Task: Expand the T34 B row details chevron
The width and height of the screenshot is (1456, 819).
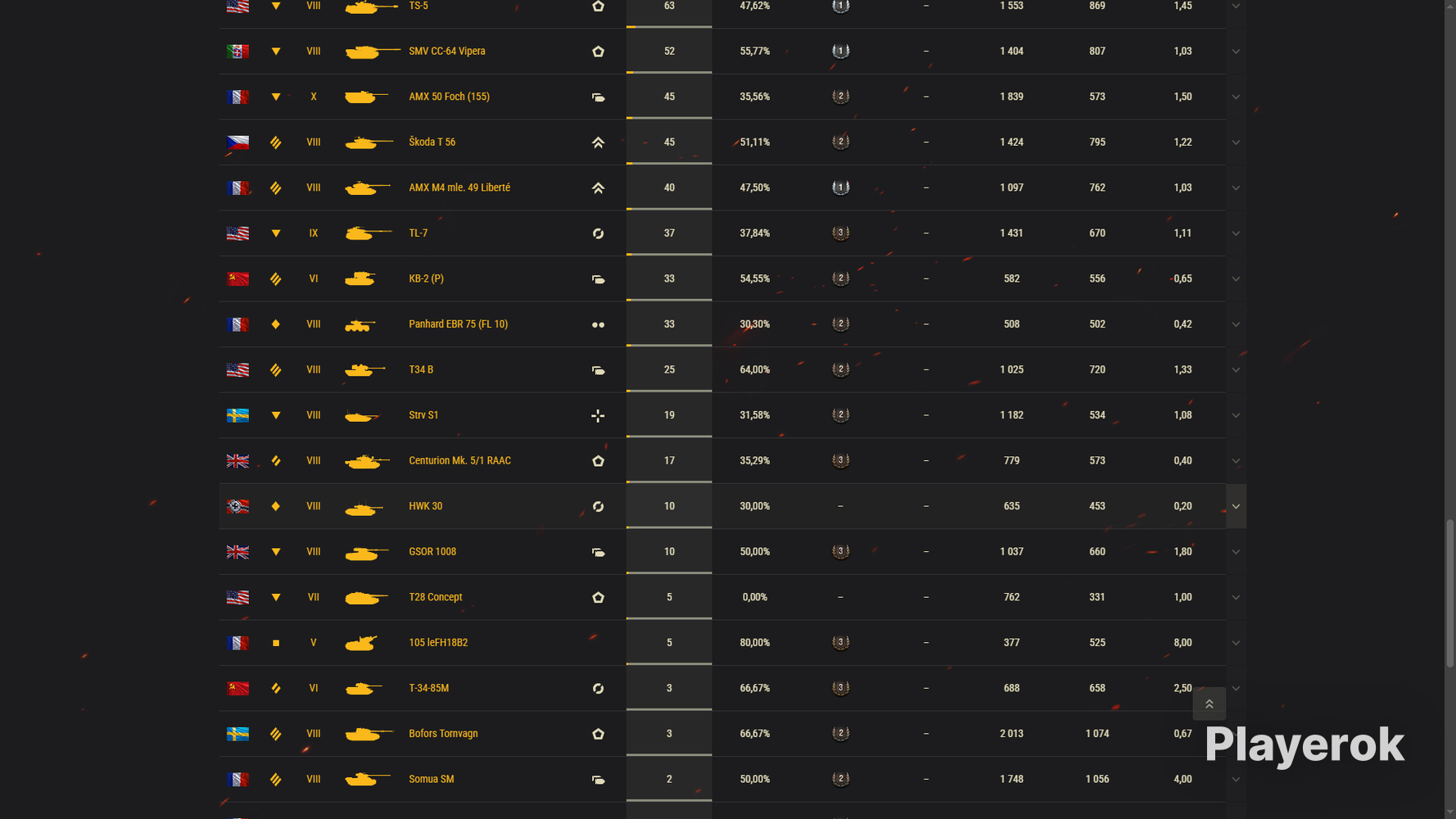Action: click(x=1236, y=370)
